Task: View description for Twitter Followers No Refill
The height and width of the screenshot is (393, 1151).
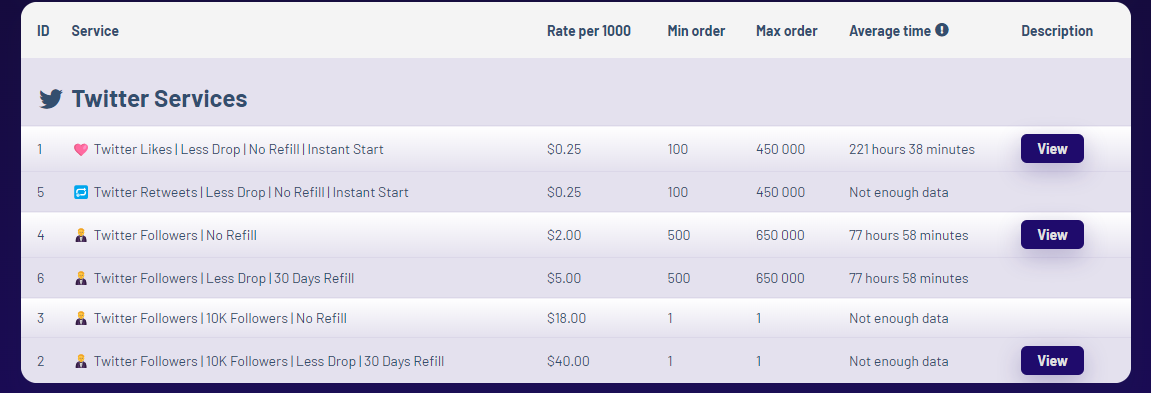Action: click(1052, 234)
